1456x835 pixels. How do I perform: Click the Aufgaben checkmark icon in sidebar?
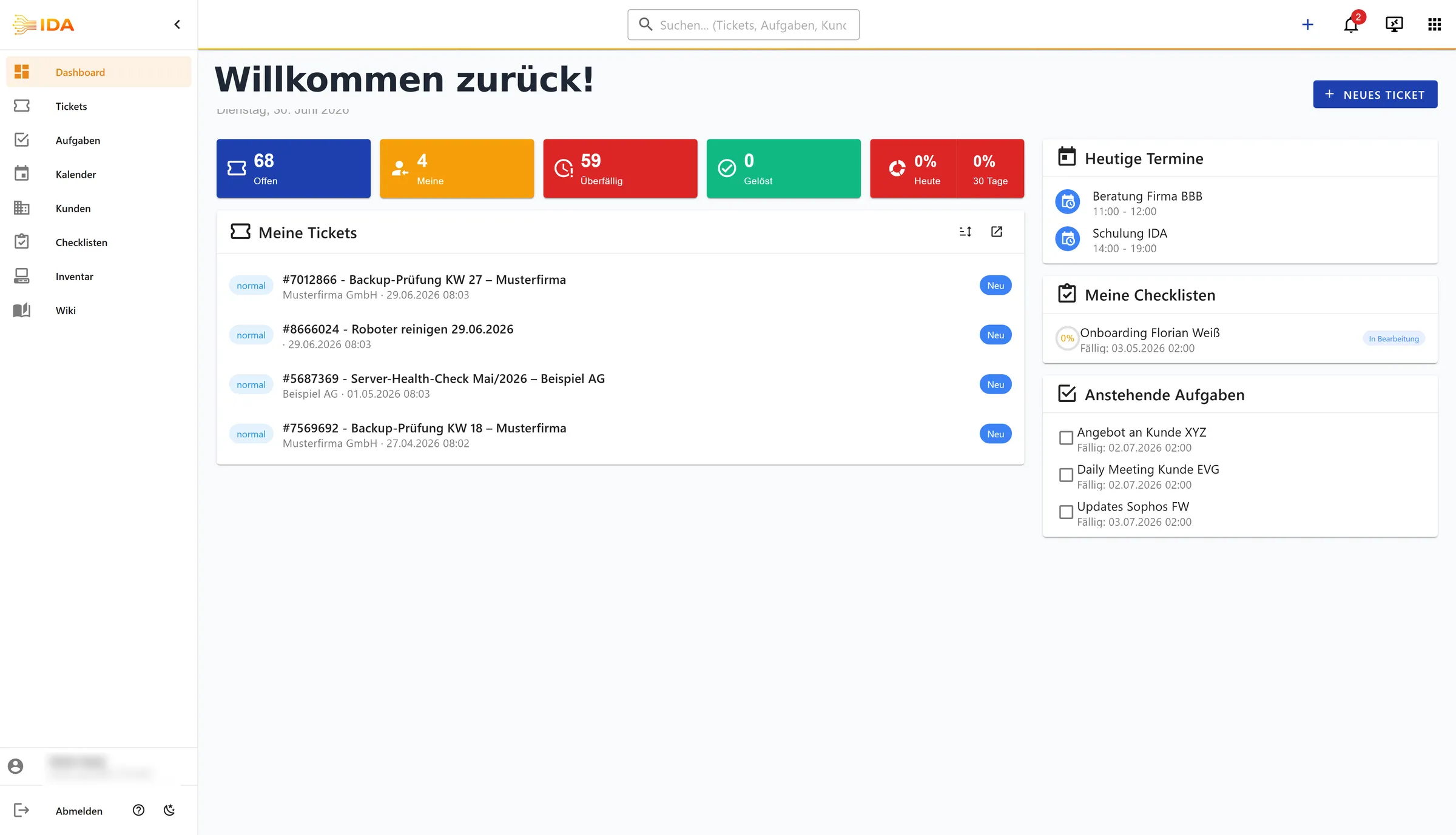pyautogui.click(x=22, y=140)
